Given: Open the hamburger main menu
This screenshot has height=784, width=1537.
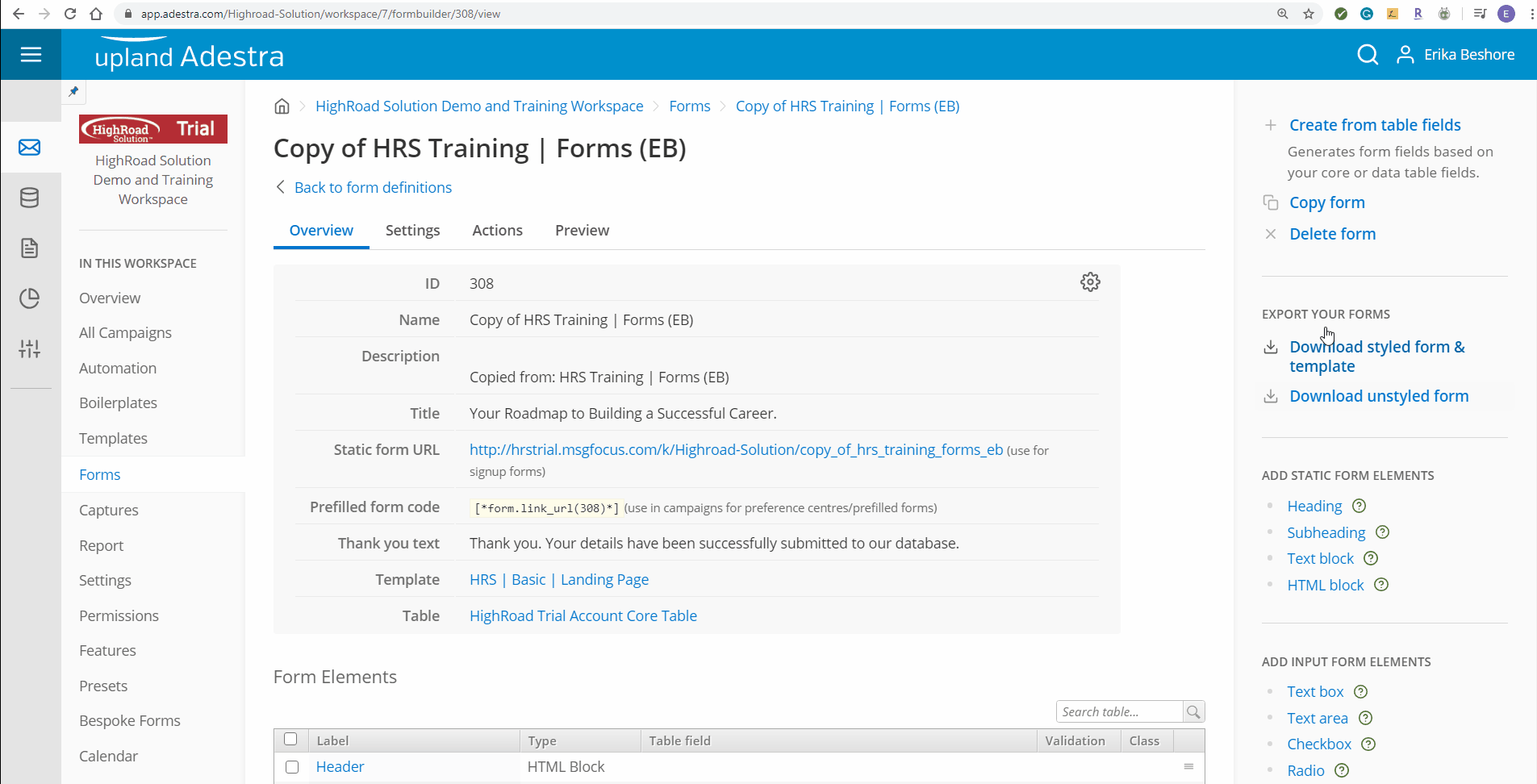Looking at the screenshot, I should pyautogui.click(x=31, y=54).
